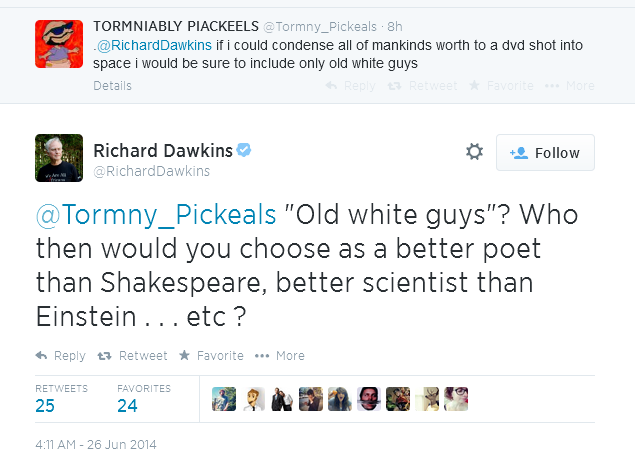Open the 4:11 AM - 26 Jun 2014 timestamp
Image resolution: width=635 pixels, height=461 pixels.
point(96,445)
